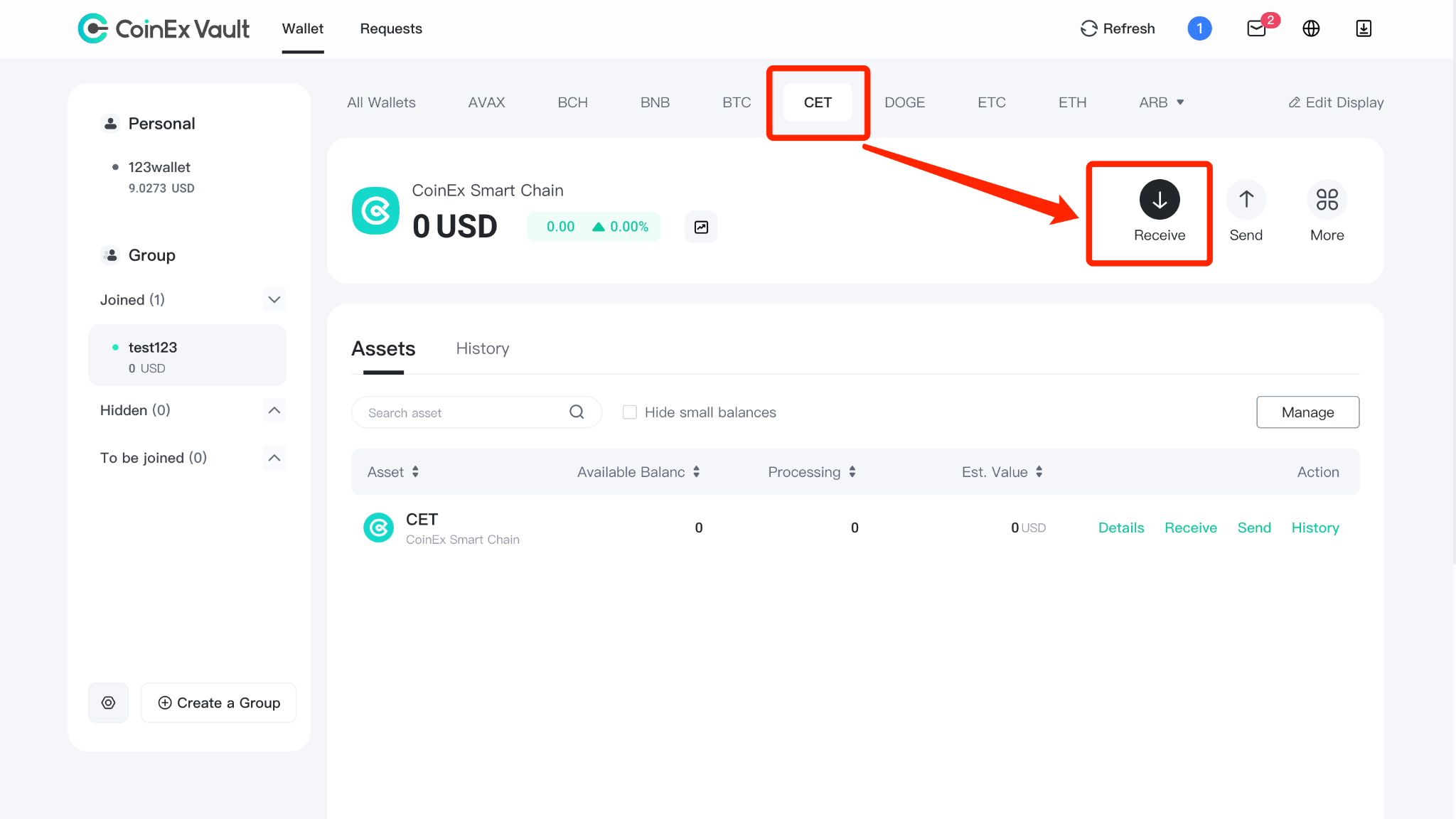Expand the To be joined (0) section
This screenshot has height=819, width=1456.
[x=274, y=458]
